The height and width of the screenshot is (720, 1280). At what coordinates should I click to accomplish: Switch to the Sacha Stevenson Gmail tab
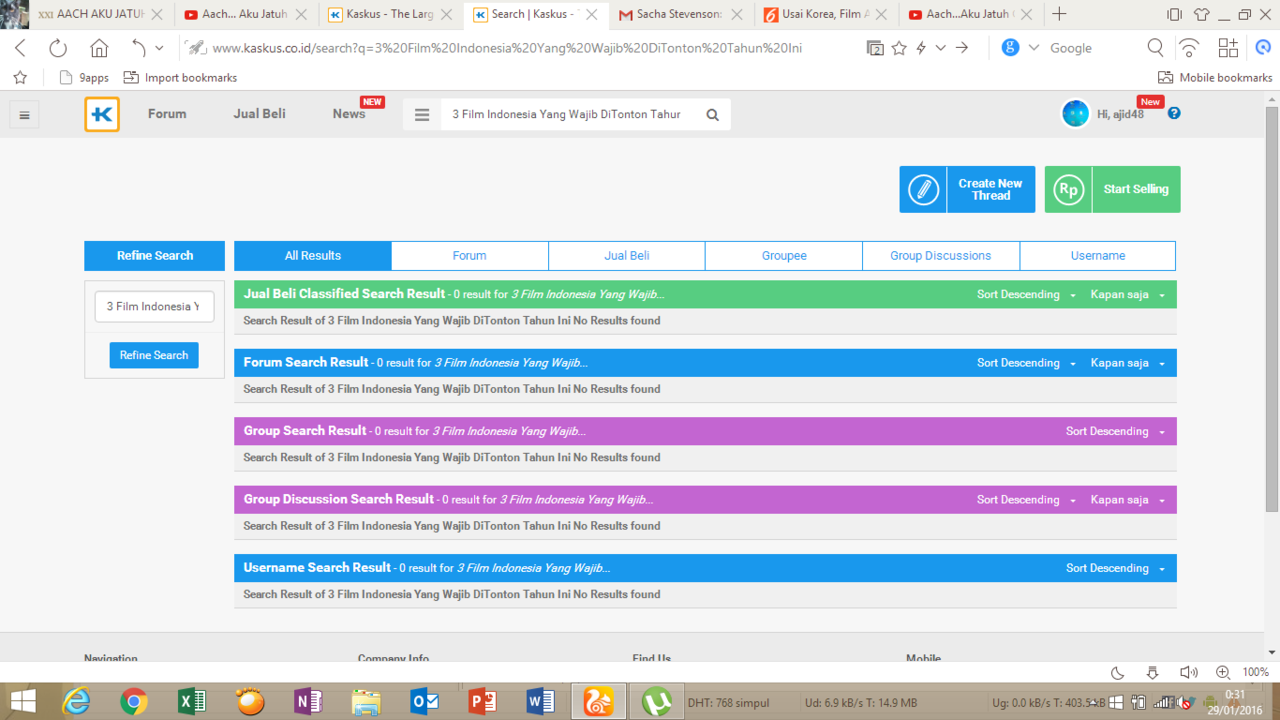(x=680, y=14)
